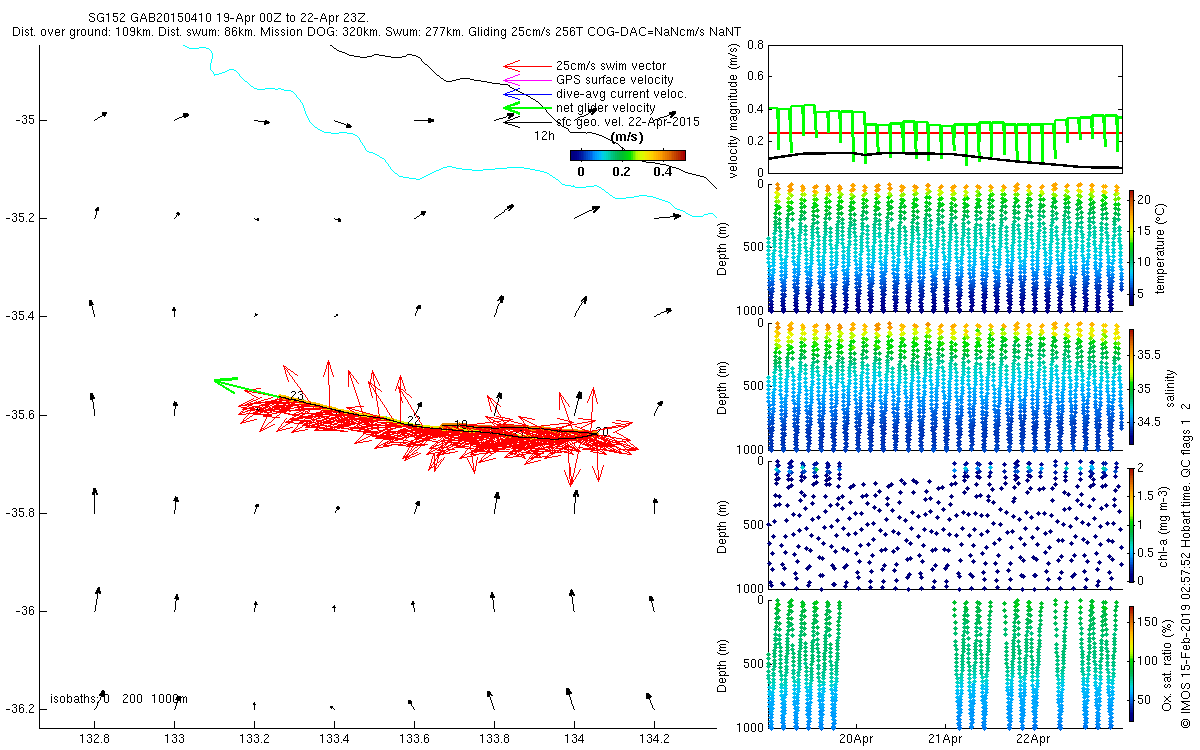The height and width of the screenshot is (750, 1200).
Task: Click the '20Apr' date tick label
Action: pos(857,739)
